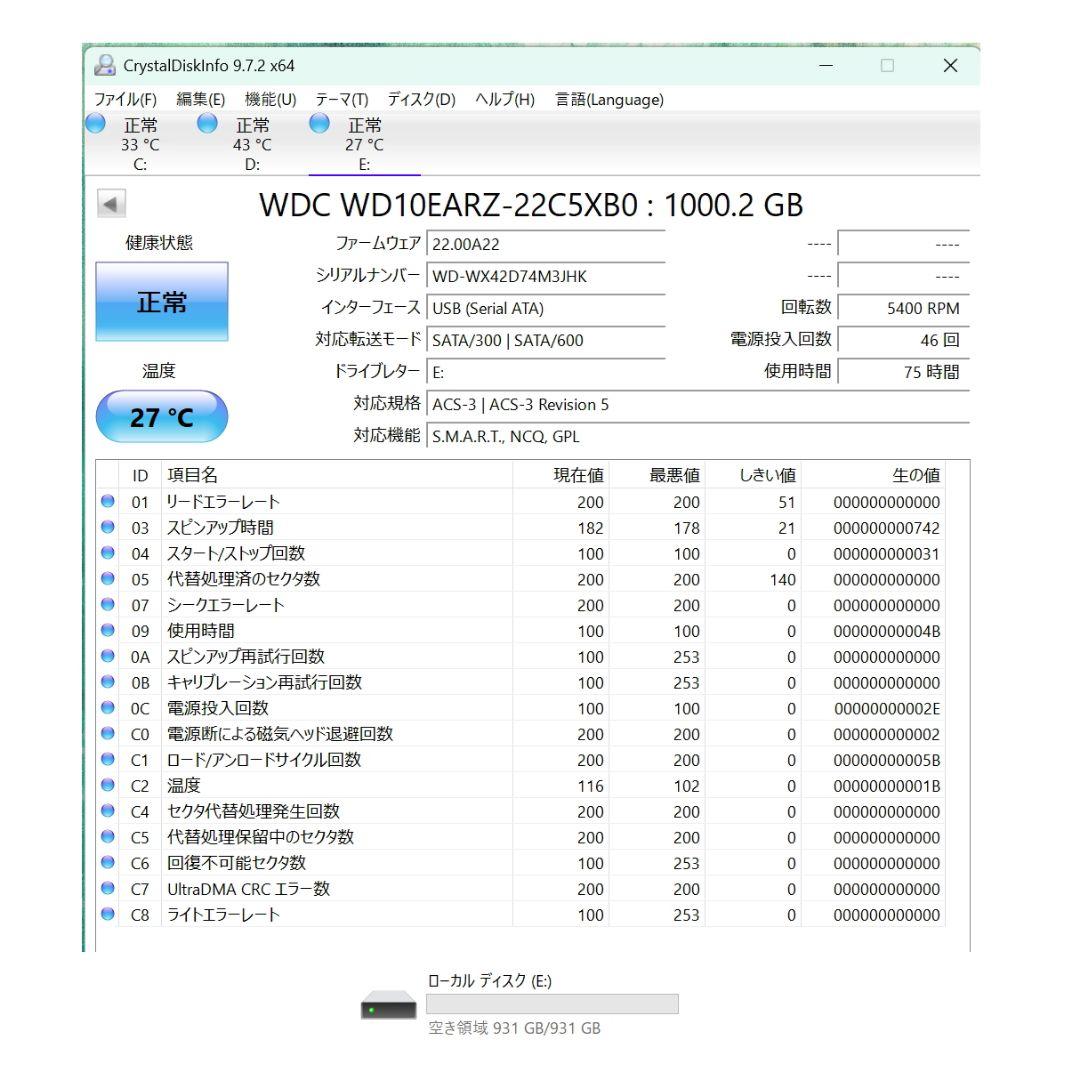Click serial number field WD-WX42D74M3JHK
The height and width of the screenshot is (1080, 1071).
[546, 276]
